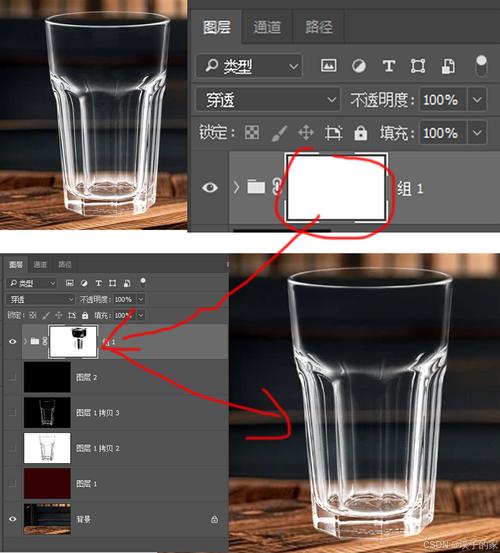The height and width of the screenshot is (553, 500).
Task: Select the 图层 1 拷贝 2 layer name
Action: click(x=98, y=448)
